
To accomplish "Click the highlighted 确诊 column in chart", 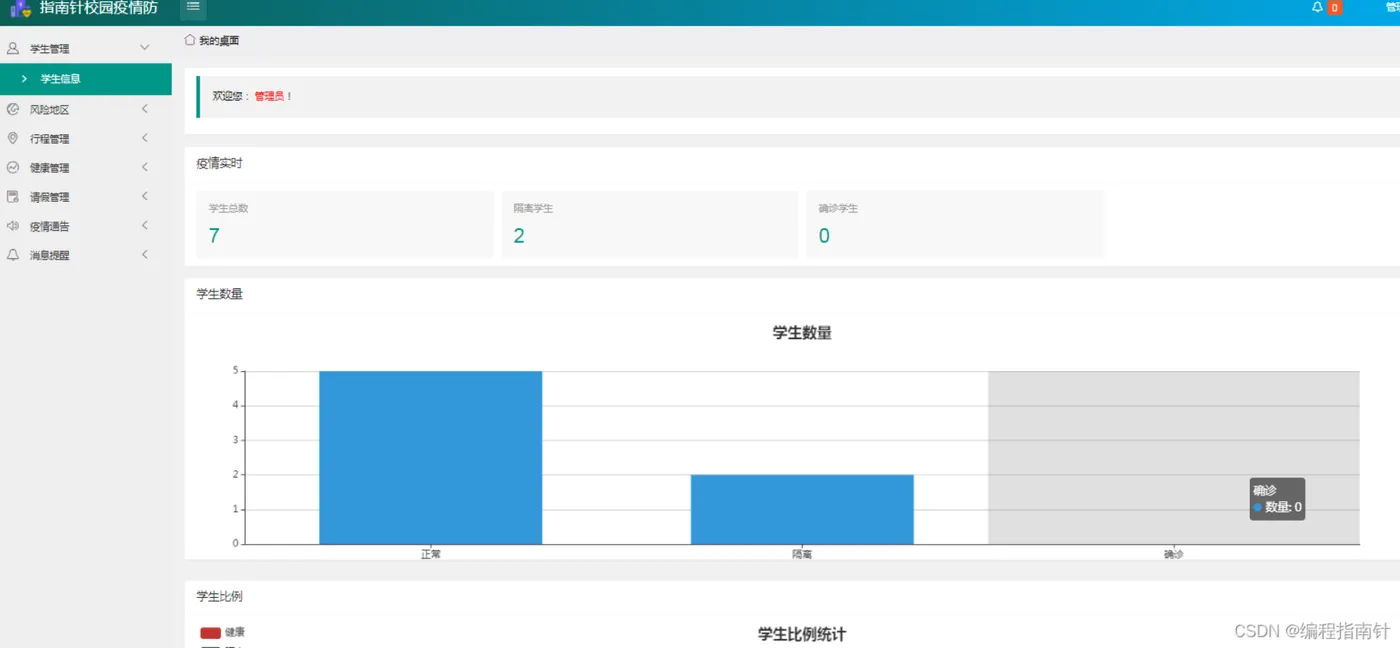I will (x=1174, y=458).
